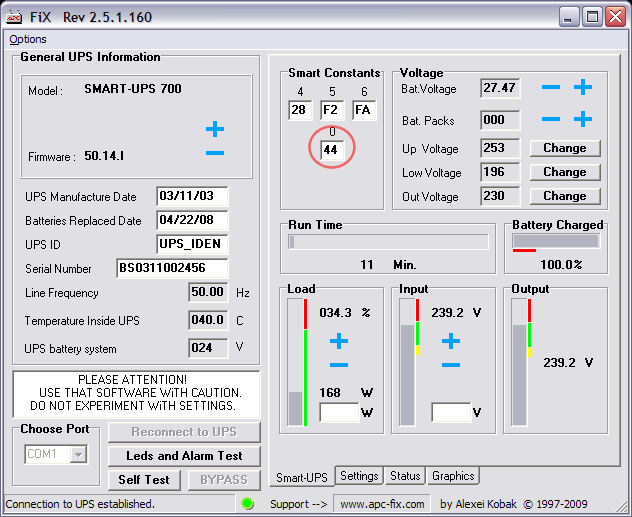Click the minus icon in Input panel
The width and height of the screenshot is (632, 517).
tap(451, 365)
